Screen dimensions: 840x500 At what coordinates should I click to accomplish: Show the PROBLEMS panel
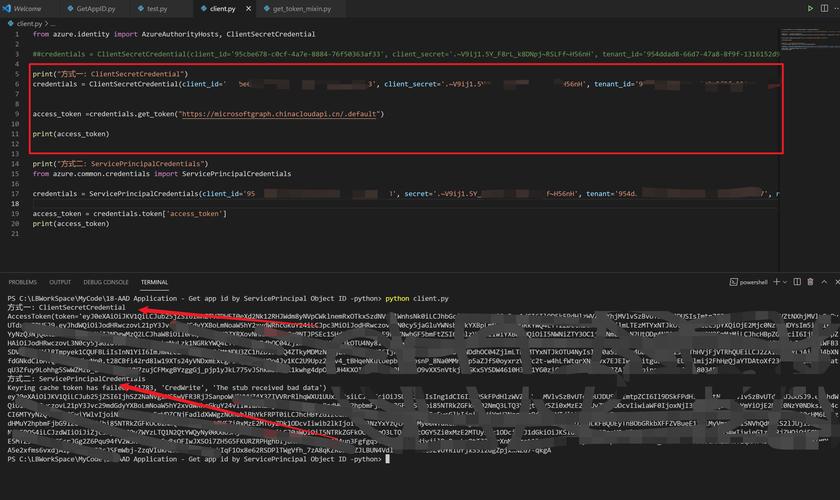point(22,282)
